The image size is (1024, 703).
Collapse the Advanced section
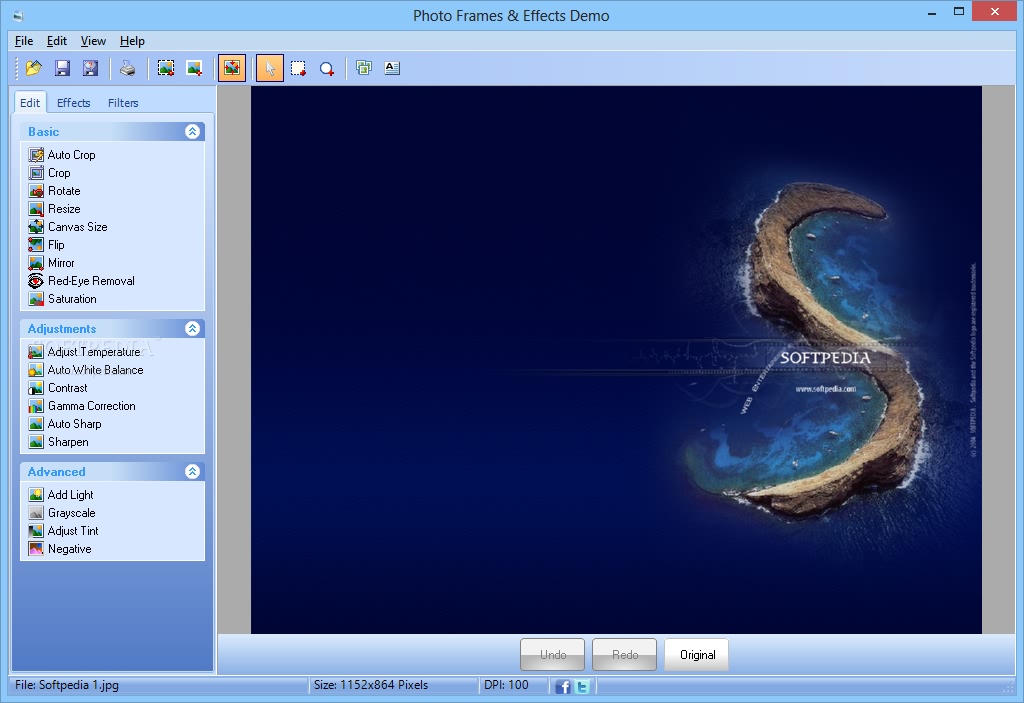click(192, 471)
